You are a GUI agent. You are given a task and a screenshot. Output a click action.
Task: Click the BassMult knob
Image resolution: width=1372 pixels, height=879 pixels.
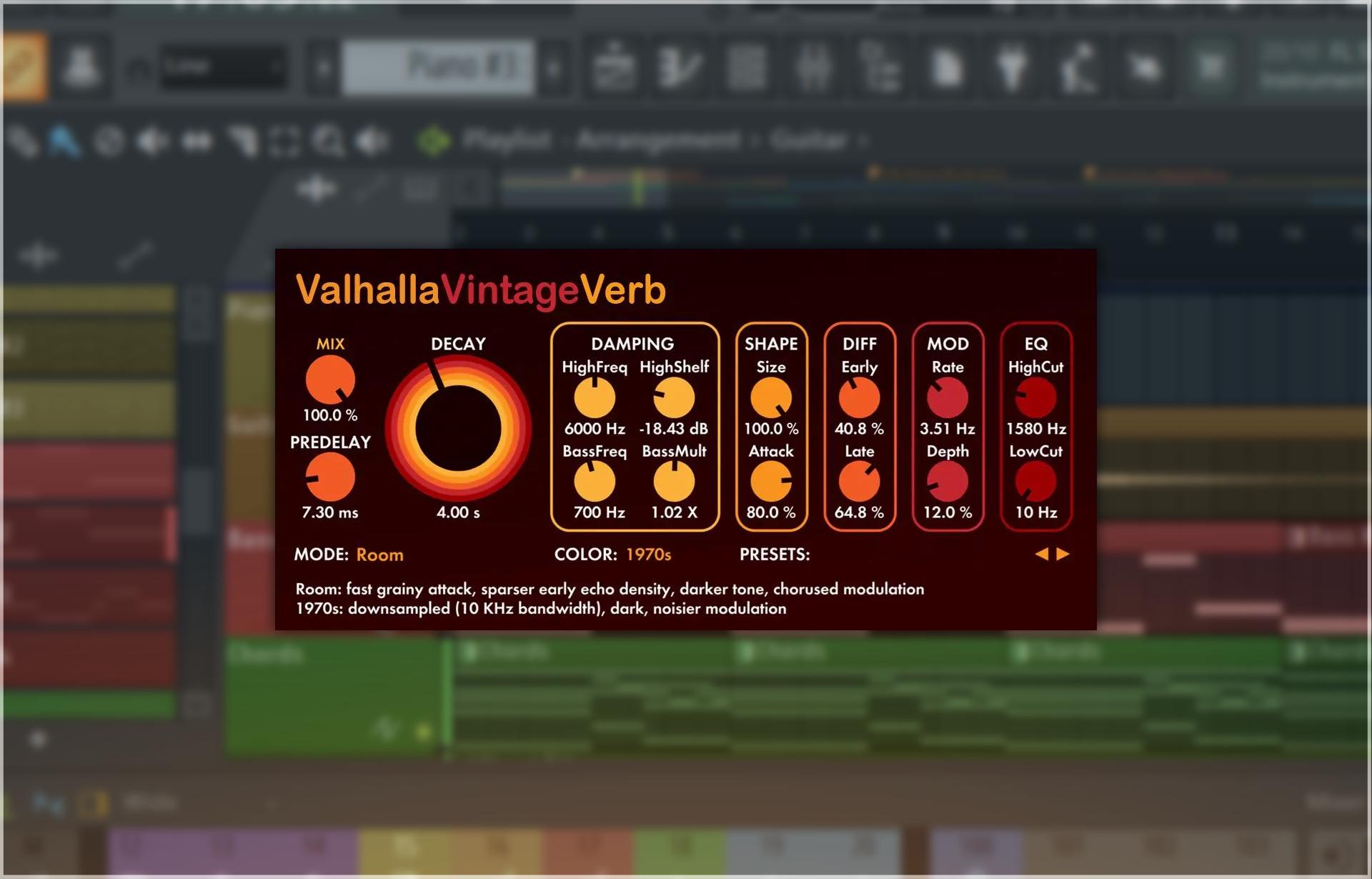674,481
